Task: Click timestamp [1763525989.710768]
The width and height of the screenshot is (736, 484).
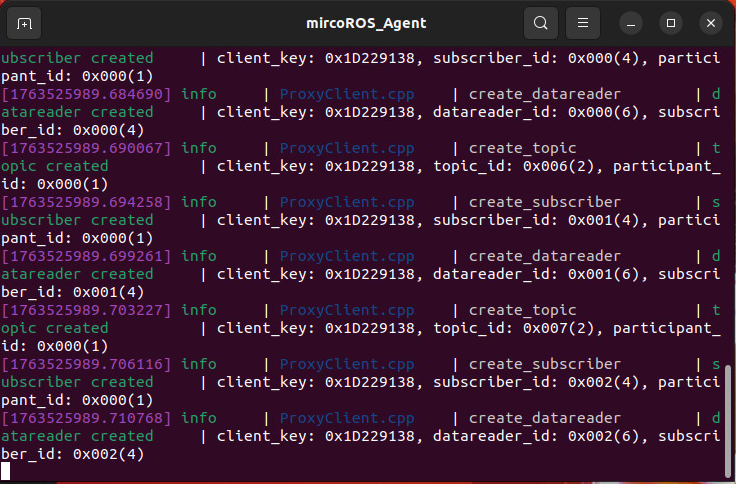Action: point(86,418)
